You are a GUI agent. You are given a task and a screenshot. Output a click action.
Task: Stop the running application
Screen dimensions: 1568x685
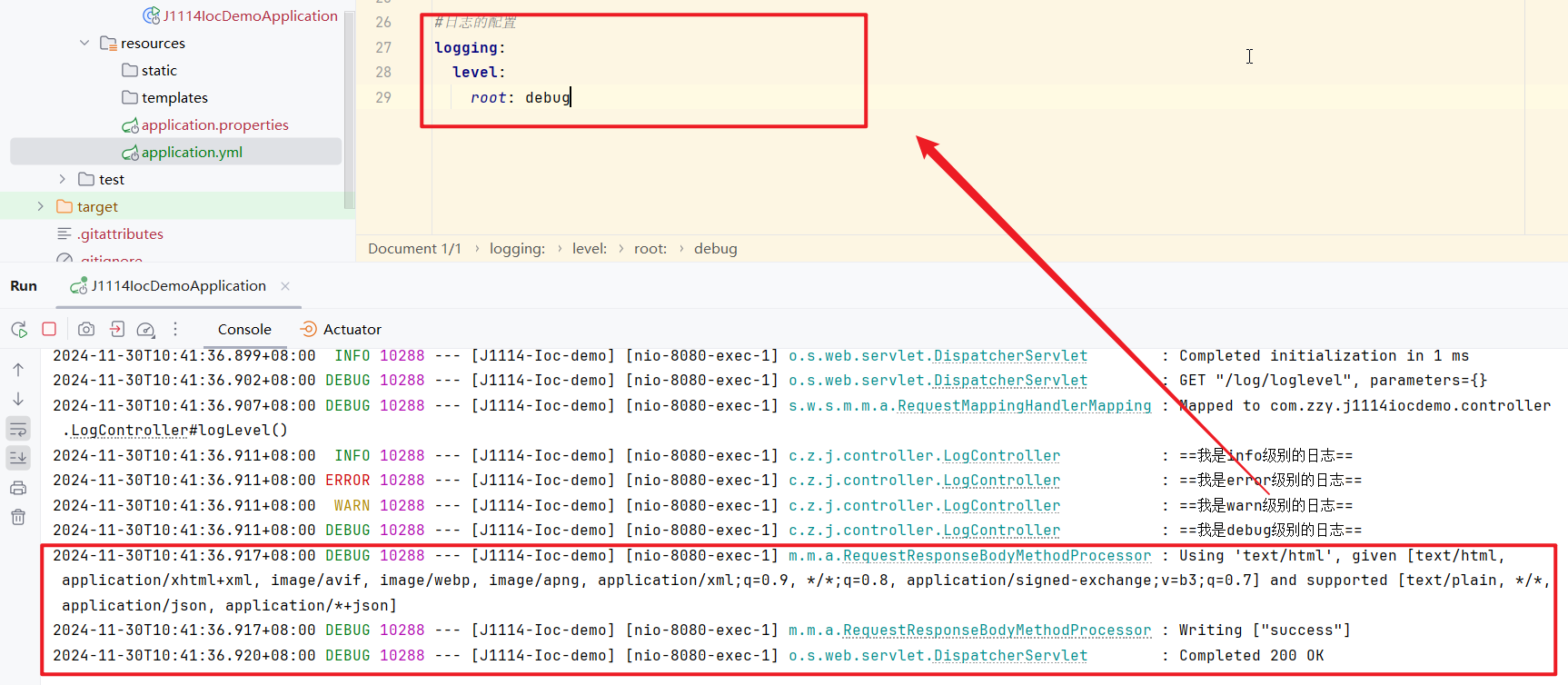click(49, 329)
